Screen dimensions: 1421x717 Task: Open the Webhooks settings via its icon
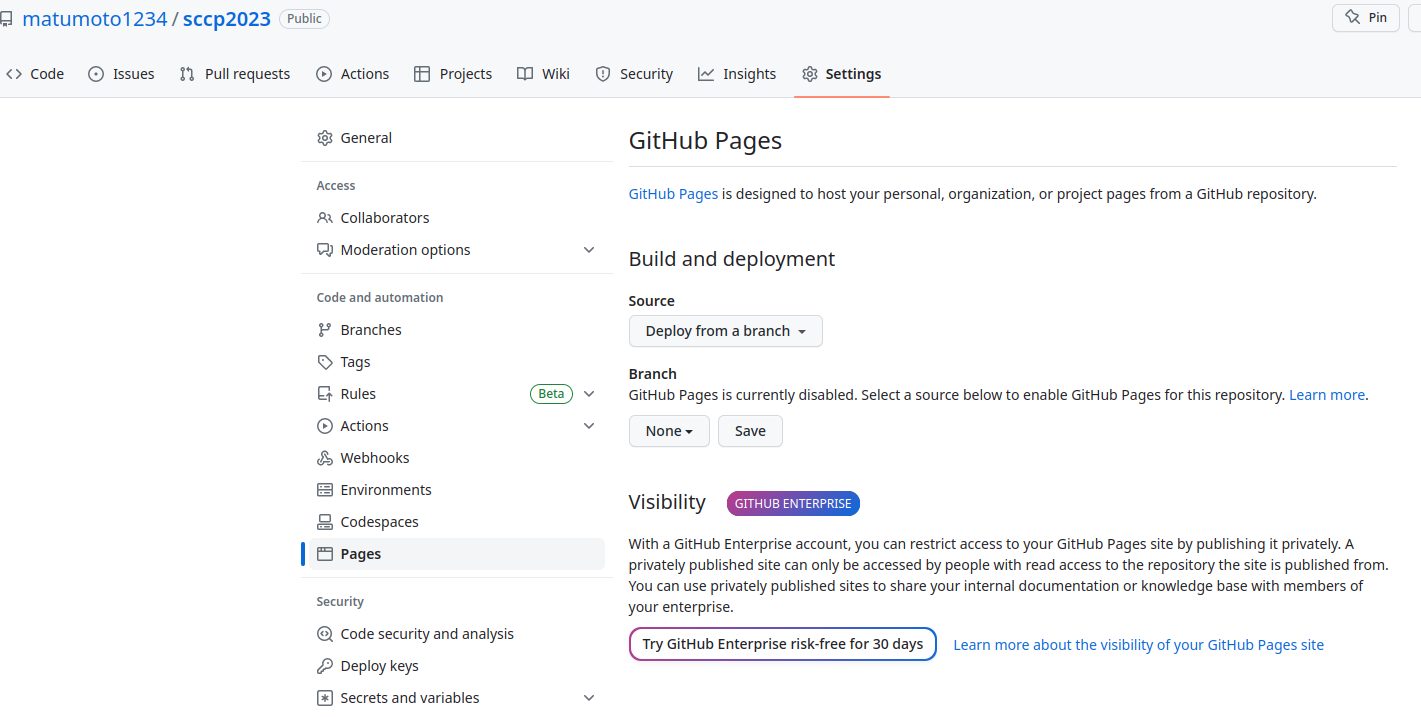[325, 457]
